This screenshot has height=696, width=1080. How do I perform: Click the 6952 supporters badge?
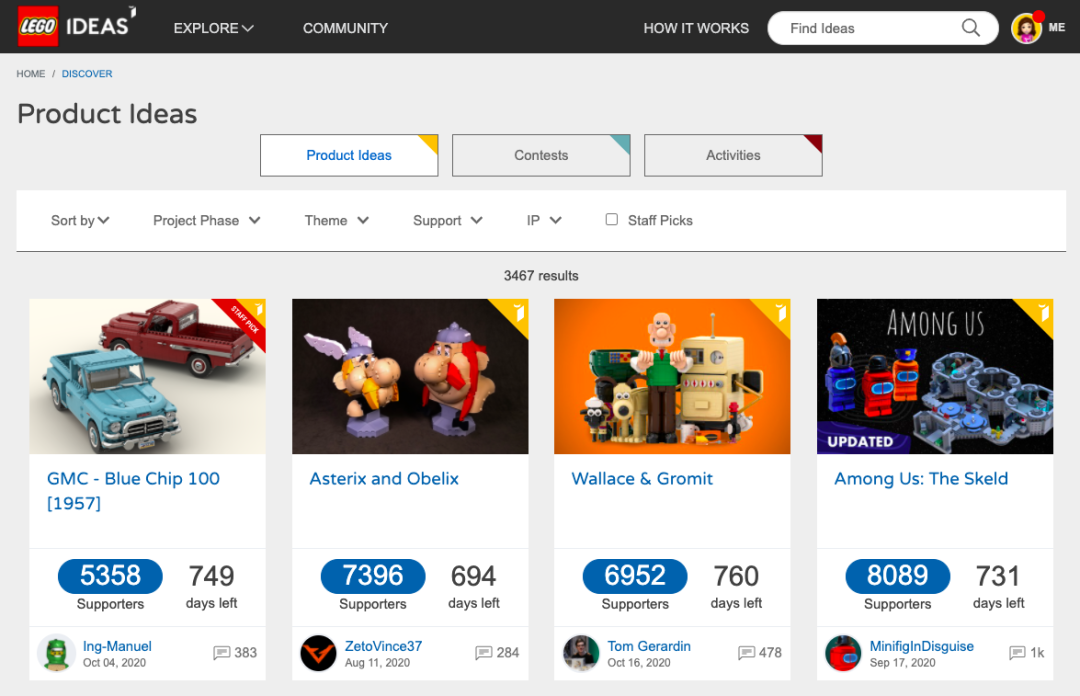coord(635,576)
